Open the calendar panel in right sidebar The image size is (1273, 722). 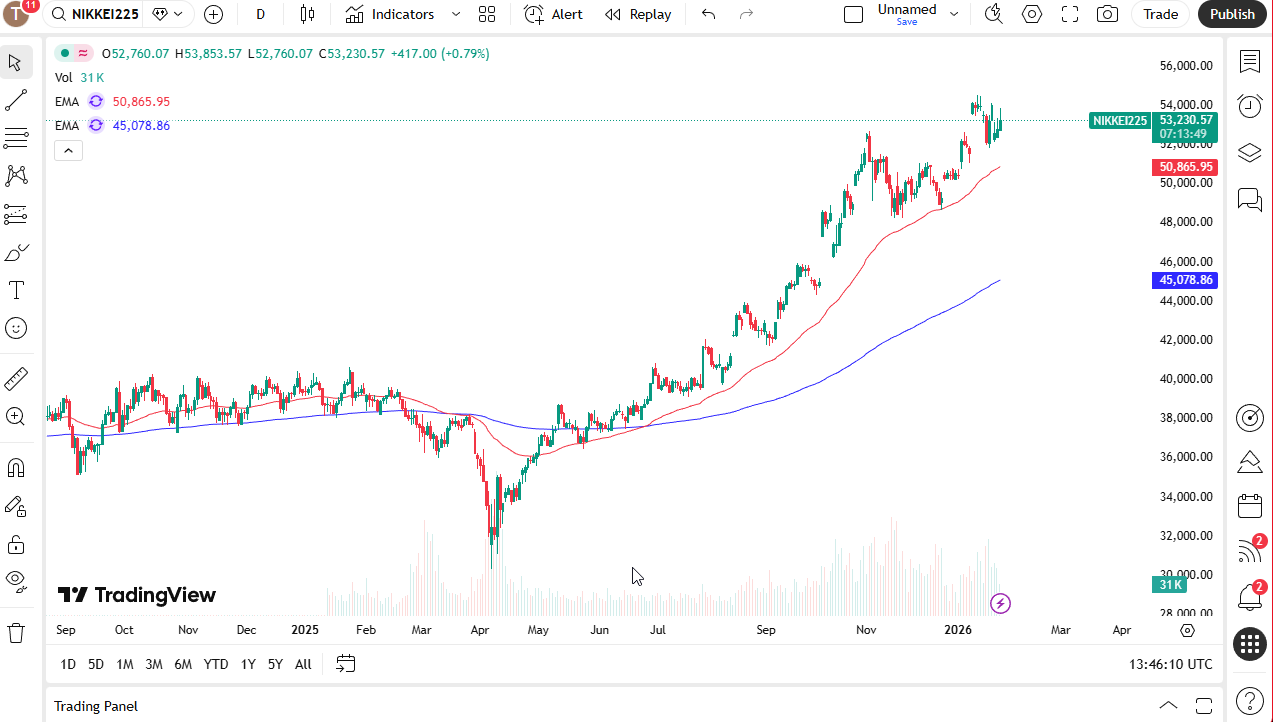(1249, 506)
